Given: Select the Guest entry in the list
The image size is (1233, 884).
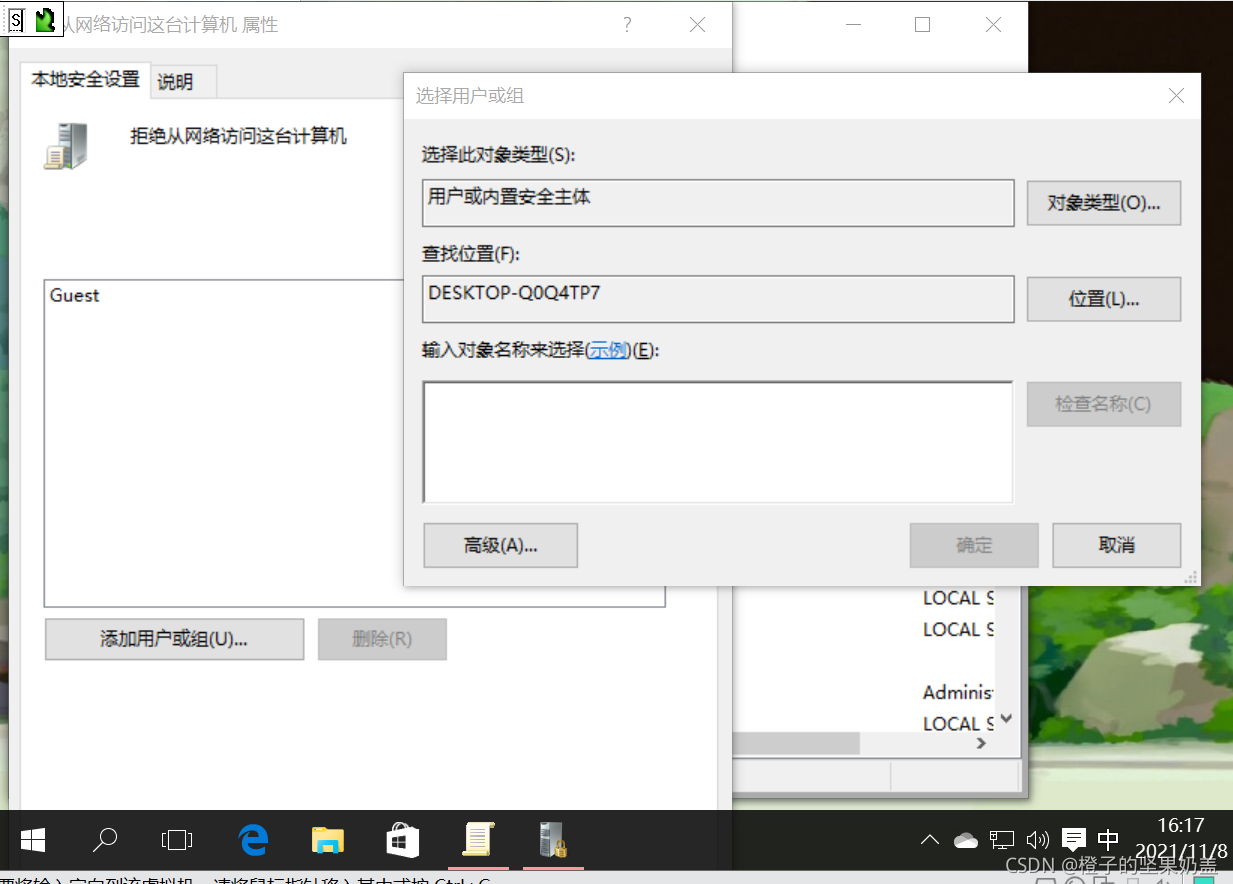Looking at the screenshot, I should (x=75, y=295).
